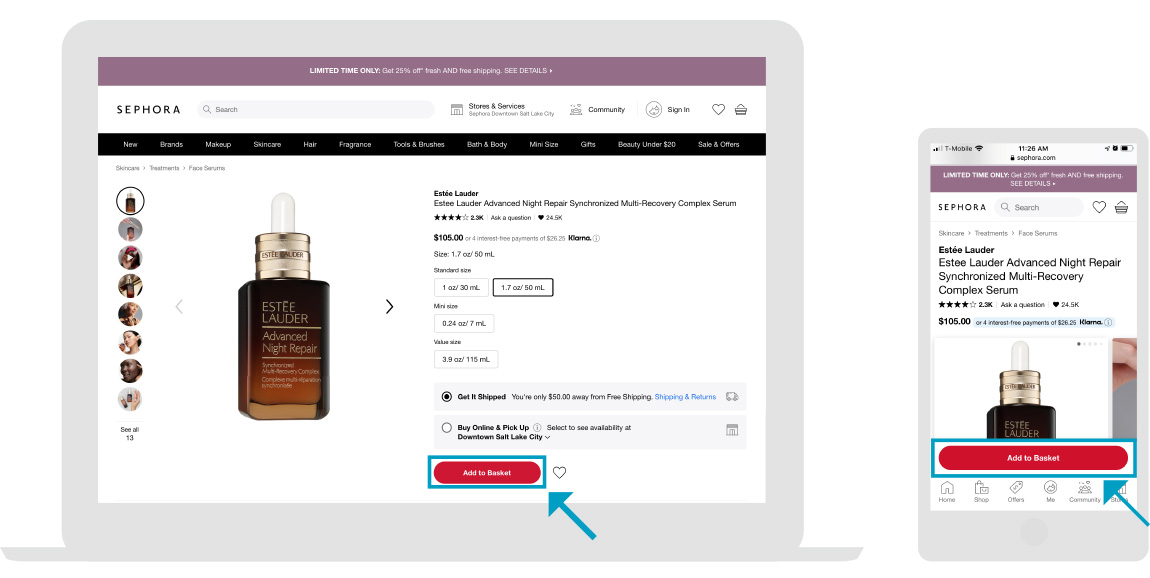Show next product image with right arrow
This screenshot has height=578, width=1150.
tap(389, 307)
